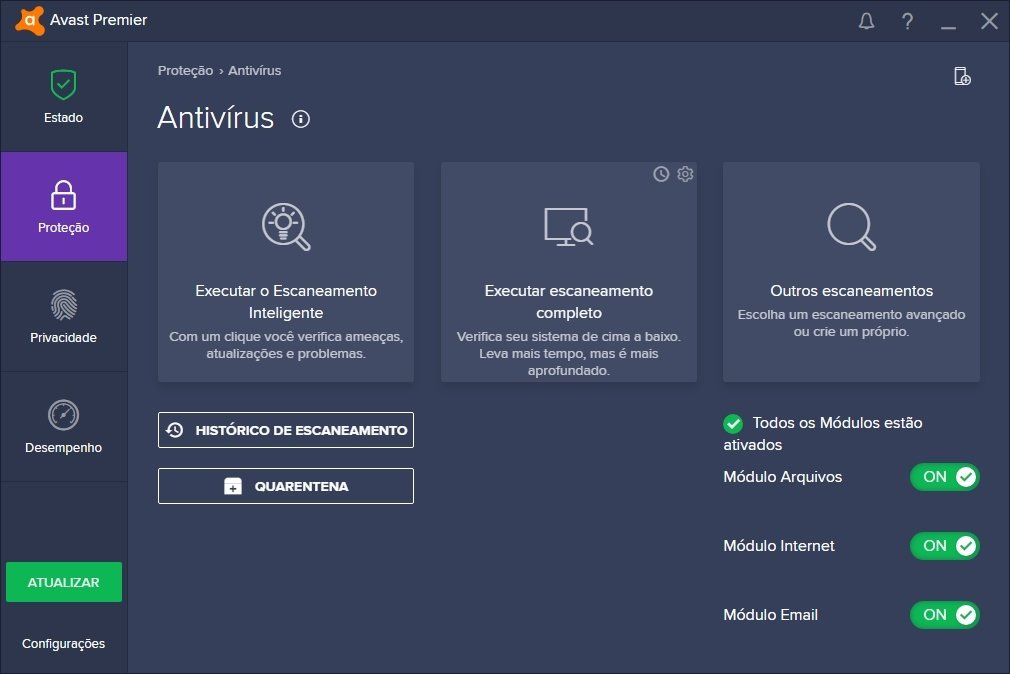The image size is (1010, 674).
Task: Open scan settings via the gear icon
Action: click(684, 173)
